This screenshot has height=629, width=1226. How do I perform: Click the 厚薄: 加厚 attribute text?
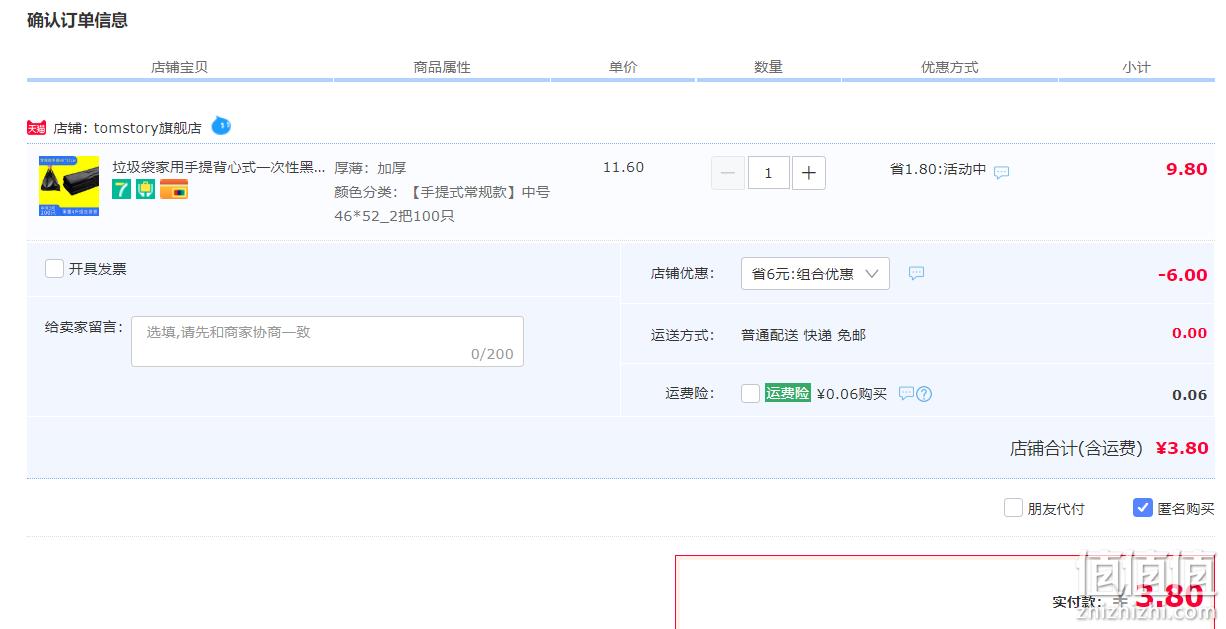pos(370,168)
